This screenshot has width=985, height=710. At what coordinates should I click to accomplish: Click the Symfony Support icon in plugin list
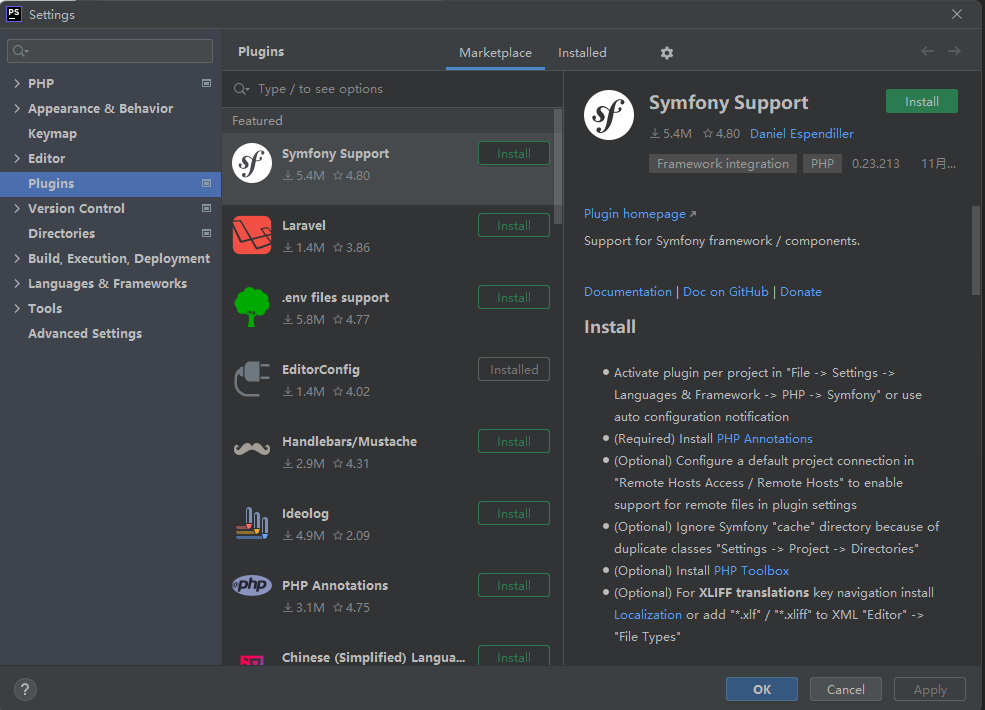[x=252, y=163]
